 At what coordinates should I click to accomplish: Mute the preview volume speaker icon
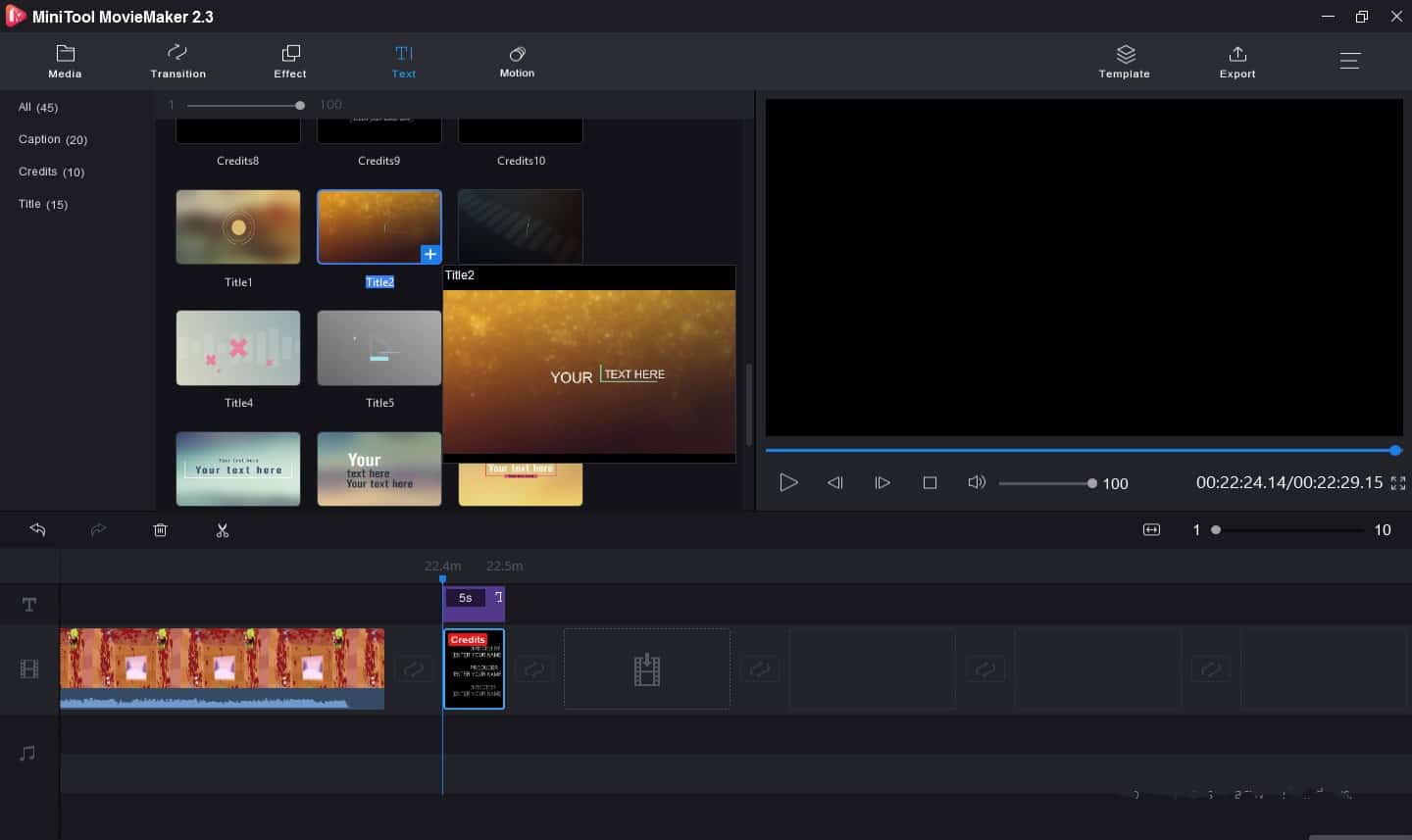coord(976,482)
